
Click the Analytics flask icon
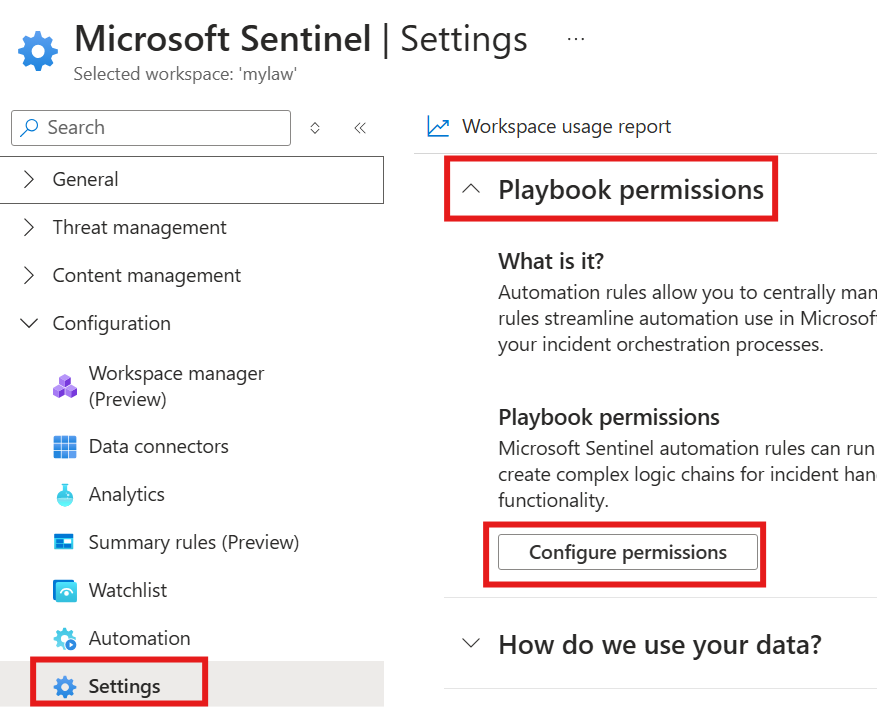65,495
